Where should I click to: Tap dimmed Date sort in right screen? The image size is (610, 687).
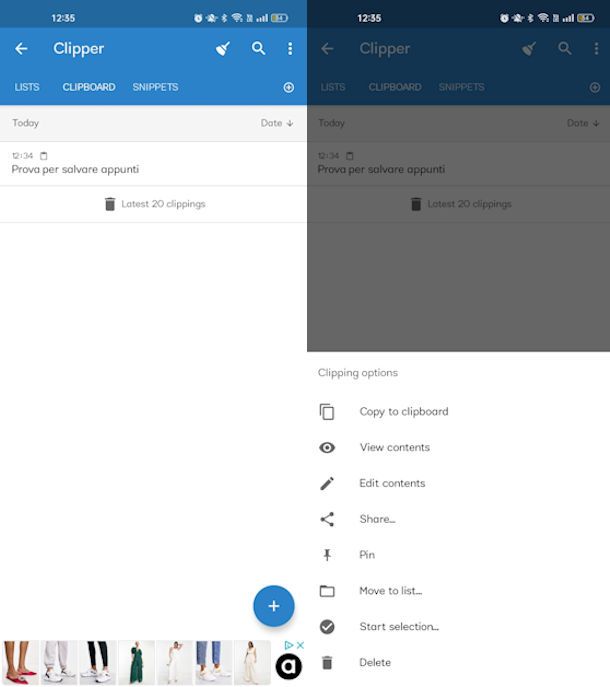[x=583, y=123]
